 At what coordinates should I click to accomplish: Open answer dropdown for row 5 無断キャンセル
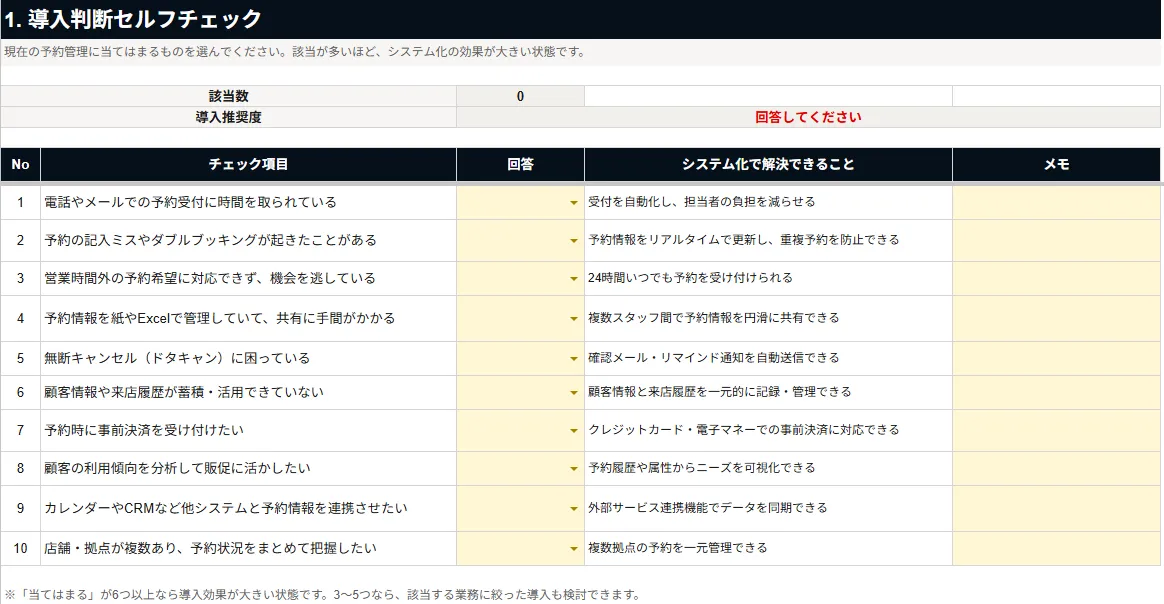[x=573, y=358]
